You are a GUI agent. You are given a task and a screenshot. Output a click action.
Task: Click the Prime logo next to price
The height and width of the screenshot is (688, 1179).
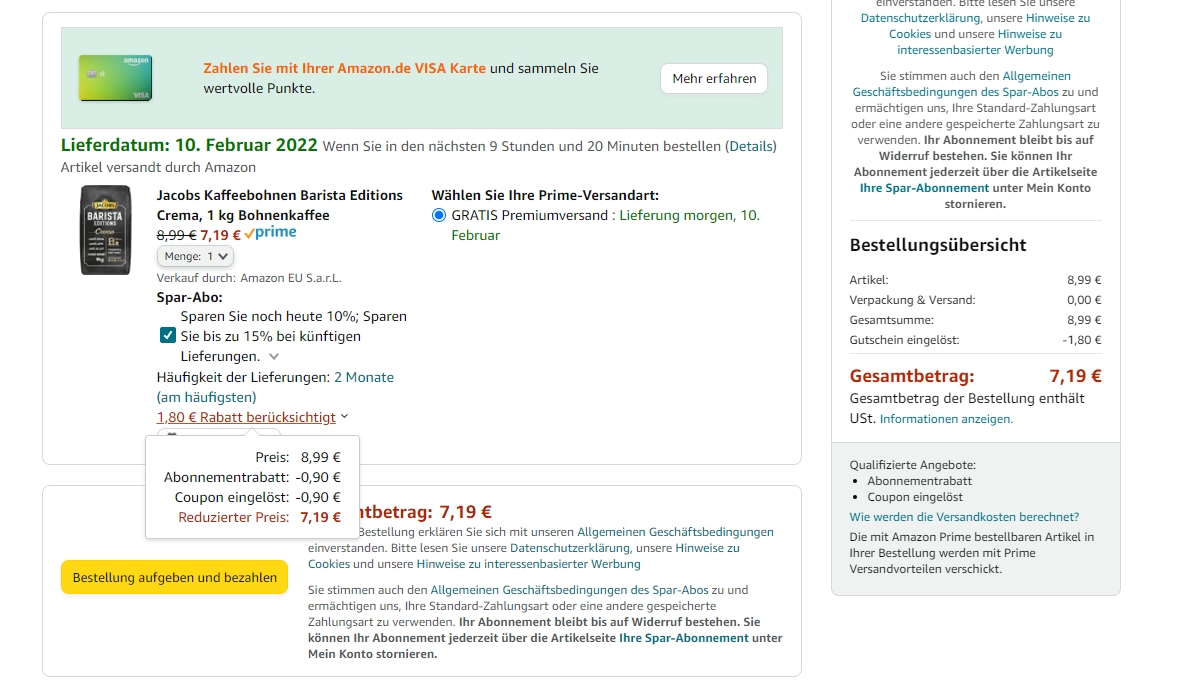tap(271, 233)
